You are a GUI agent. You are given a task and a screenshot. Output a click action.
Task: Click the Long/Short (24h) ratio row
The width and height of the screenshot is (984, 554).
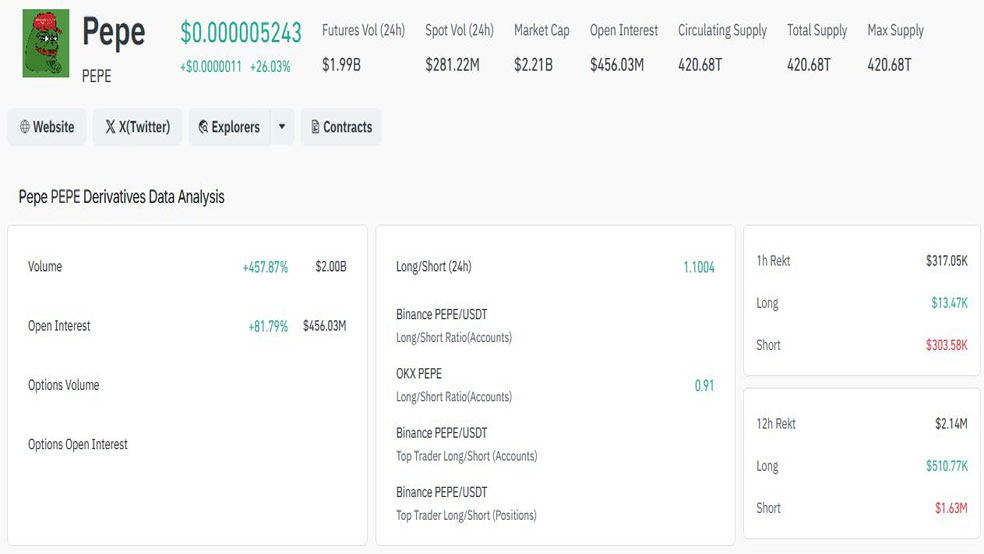point(434,267)
